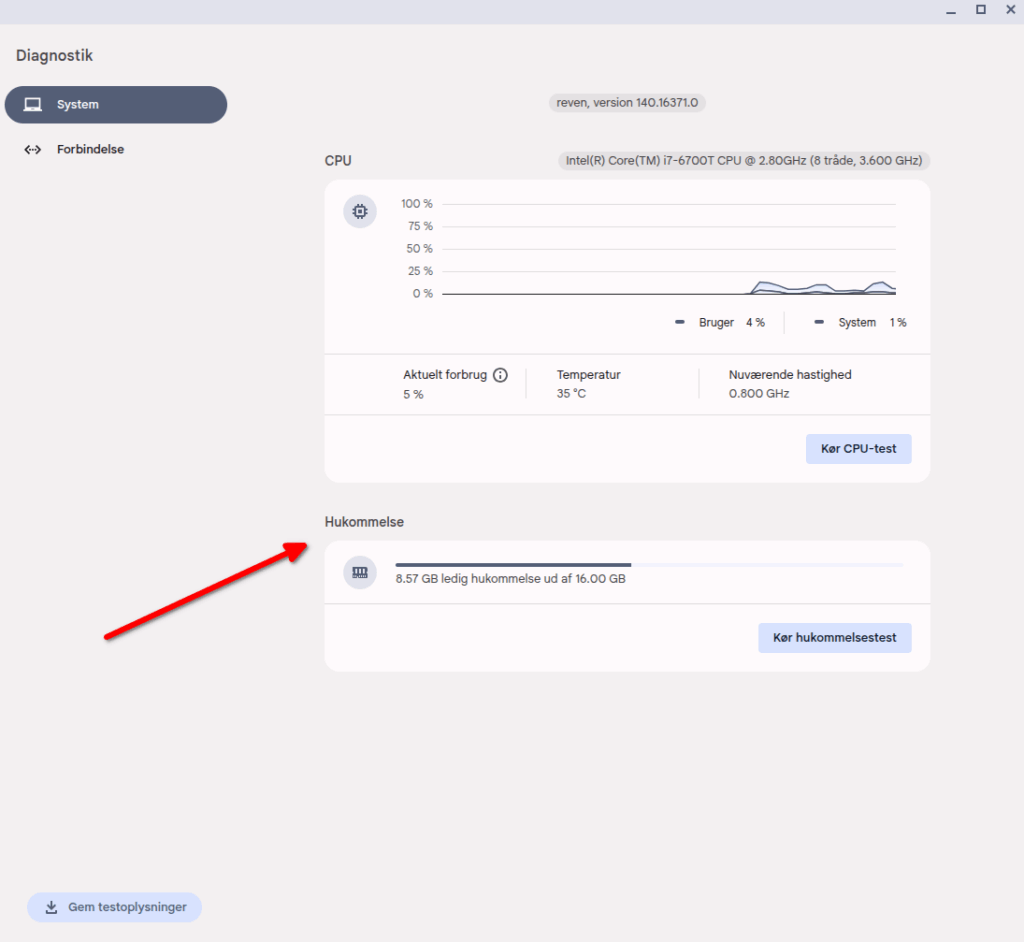Click the laptop icon beside System
The height and width of the screenshot is (942, 1024).
(33, 105)
